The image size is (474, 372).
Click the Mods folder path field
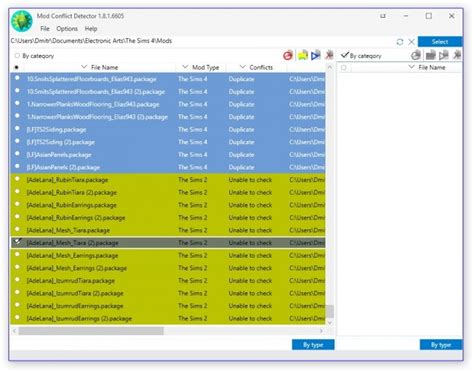pyautogui.click(x=202, y=41)
